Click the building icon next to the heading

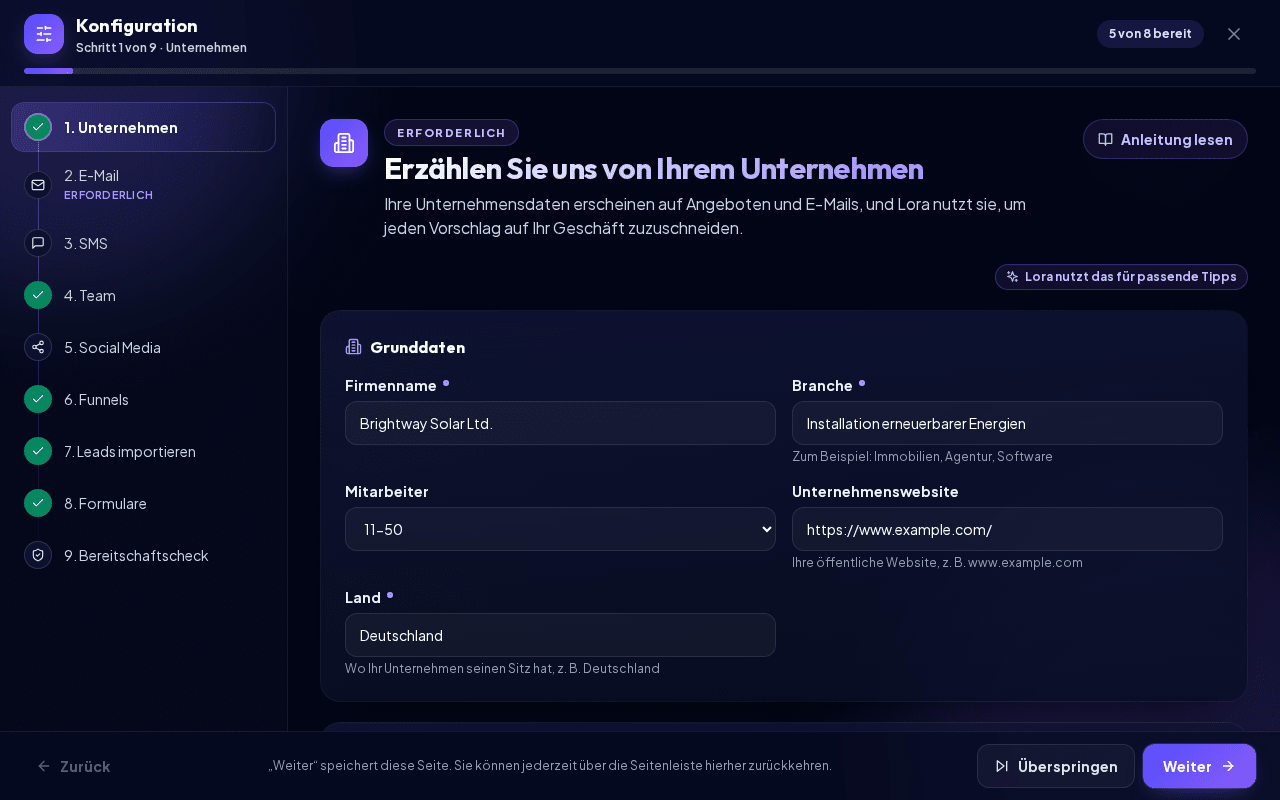[x=344, y=143]
